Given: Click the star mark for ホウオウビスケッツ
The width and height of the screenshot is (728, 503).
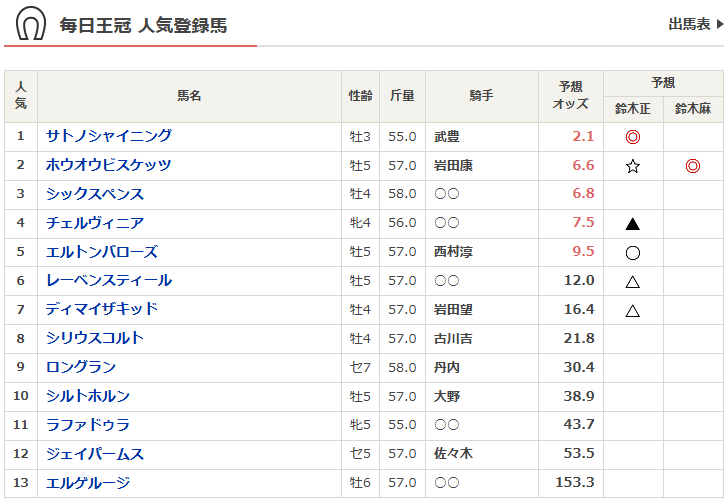Looking at the screenshot, I should [x=632, y=166].
